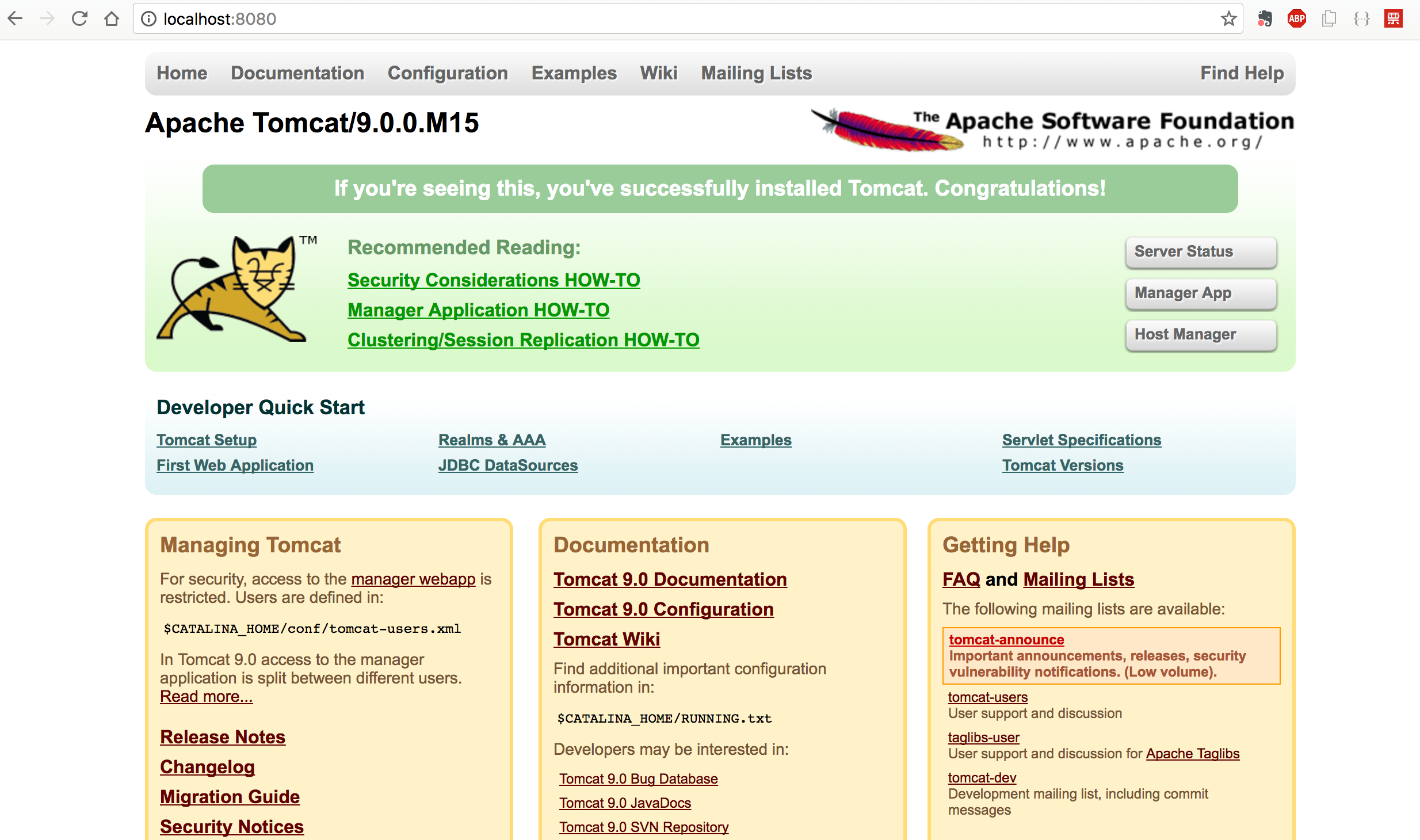Open the Migration Guide link
Screen dimensions: 1420x840
pos(230,797)
